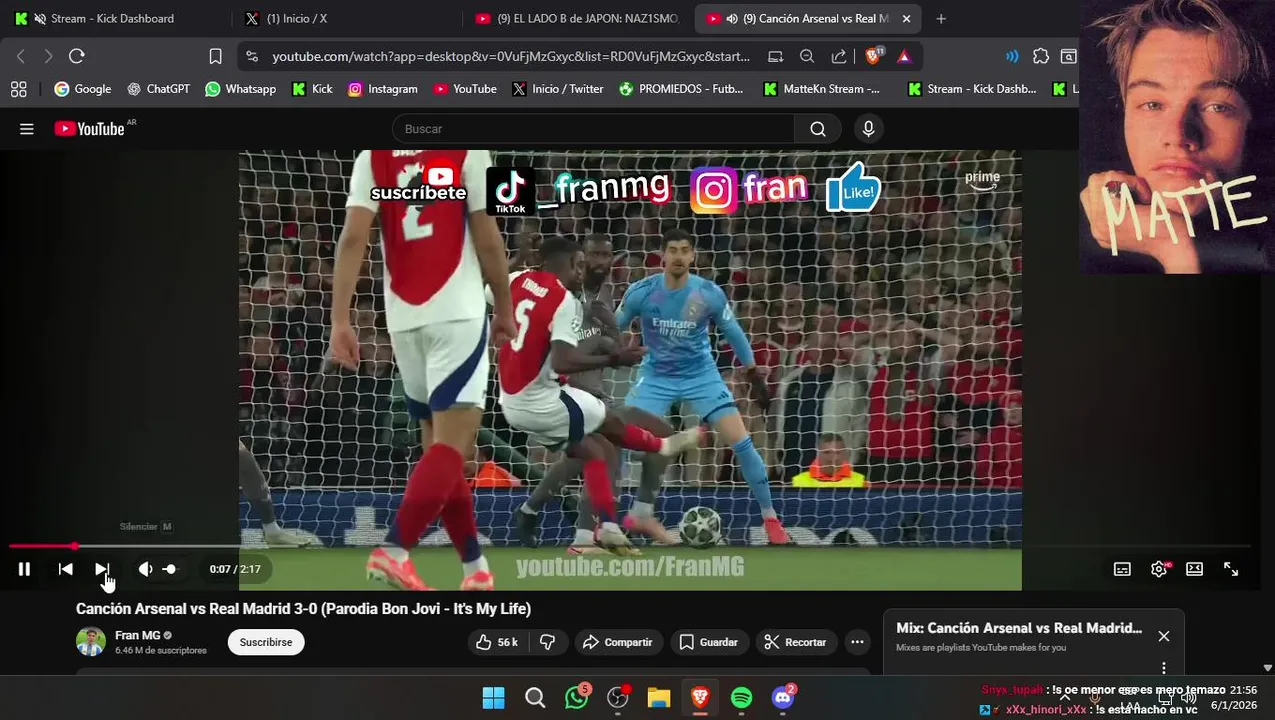Click the share page icon in address bar
Screen dimensions: 1275x720
(839, 56)
